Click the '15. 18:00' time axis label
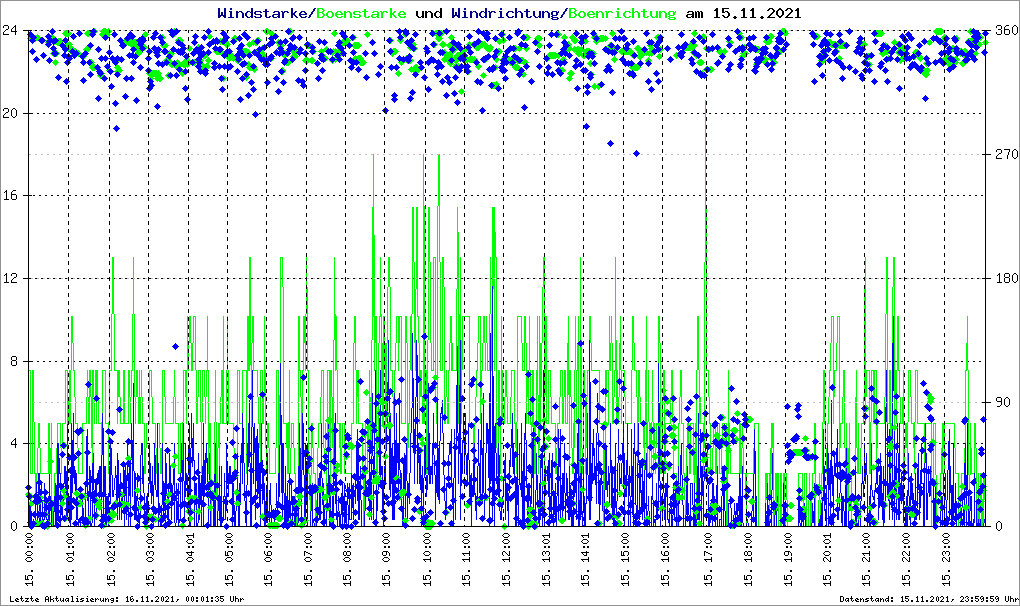This screenshot has height=606, width=1020. tap(748, 559)
